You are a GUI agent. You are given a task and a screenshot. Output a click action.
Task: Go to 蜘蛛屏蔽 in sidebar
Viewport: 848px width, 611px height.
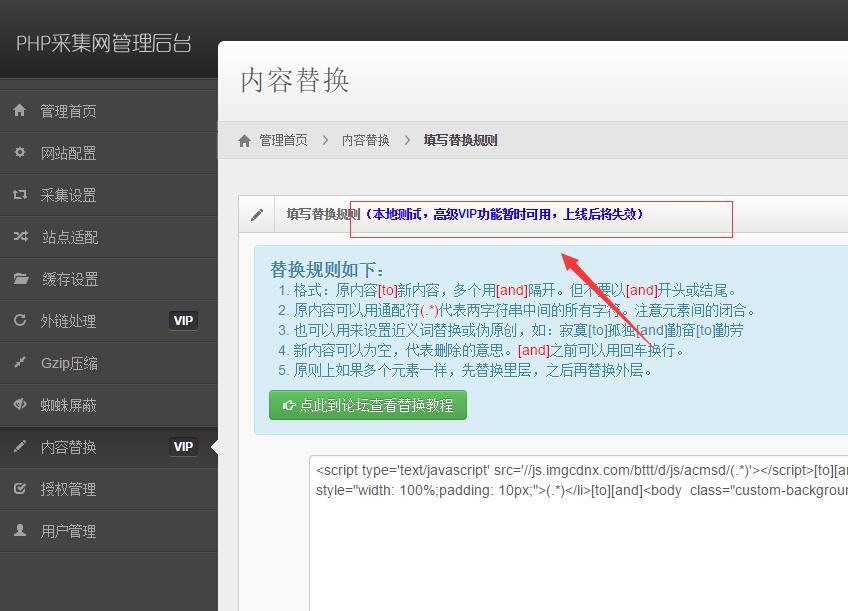click(109, 405)
